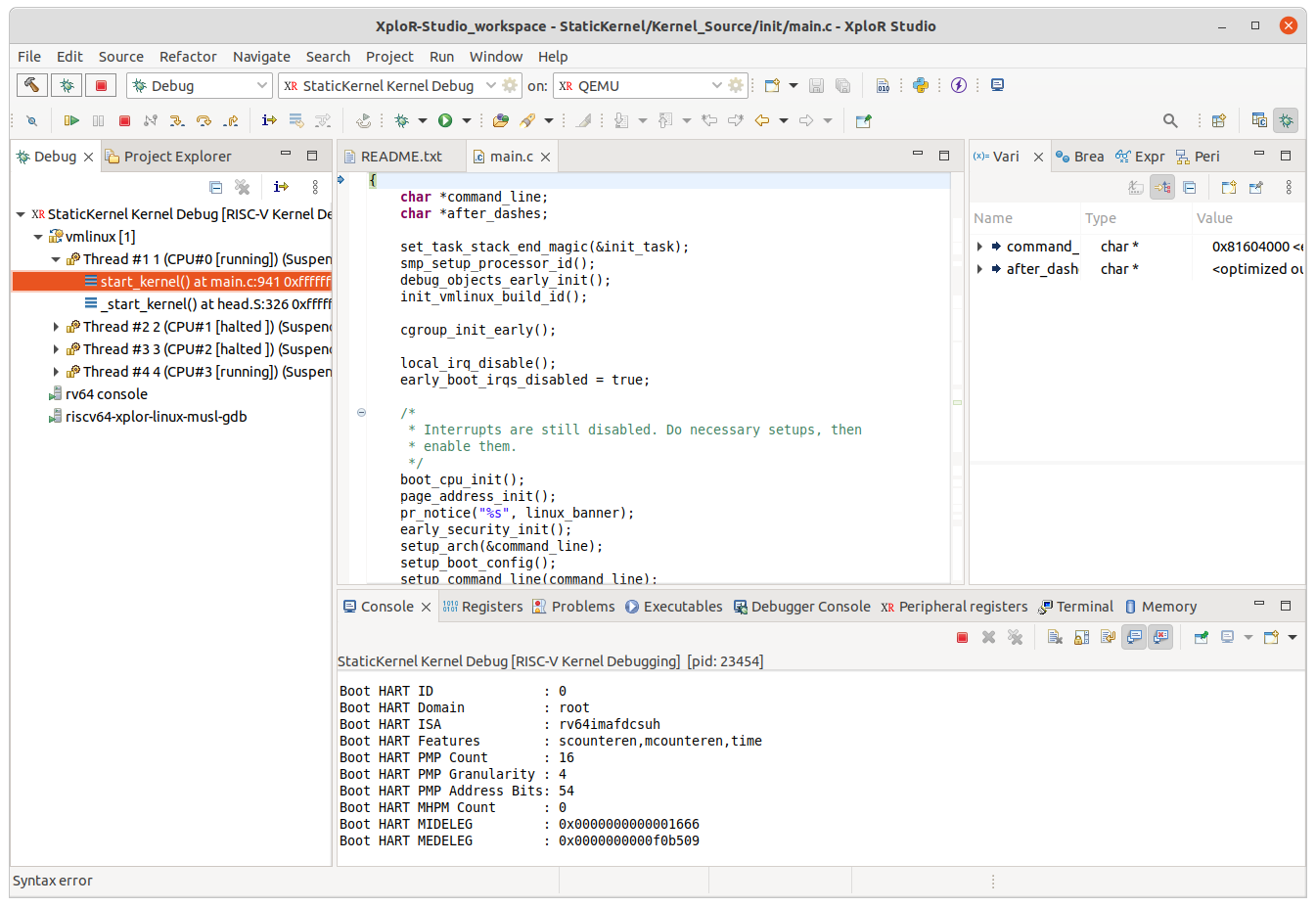1316x907 pixels.
Task: Click the bug Debug launch button
Action: (67, 86)
